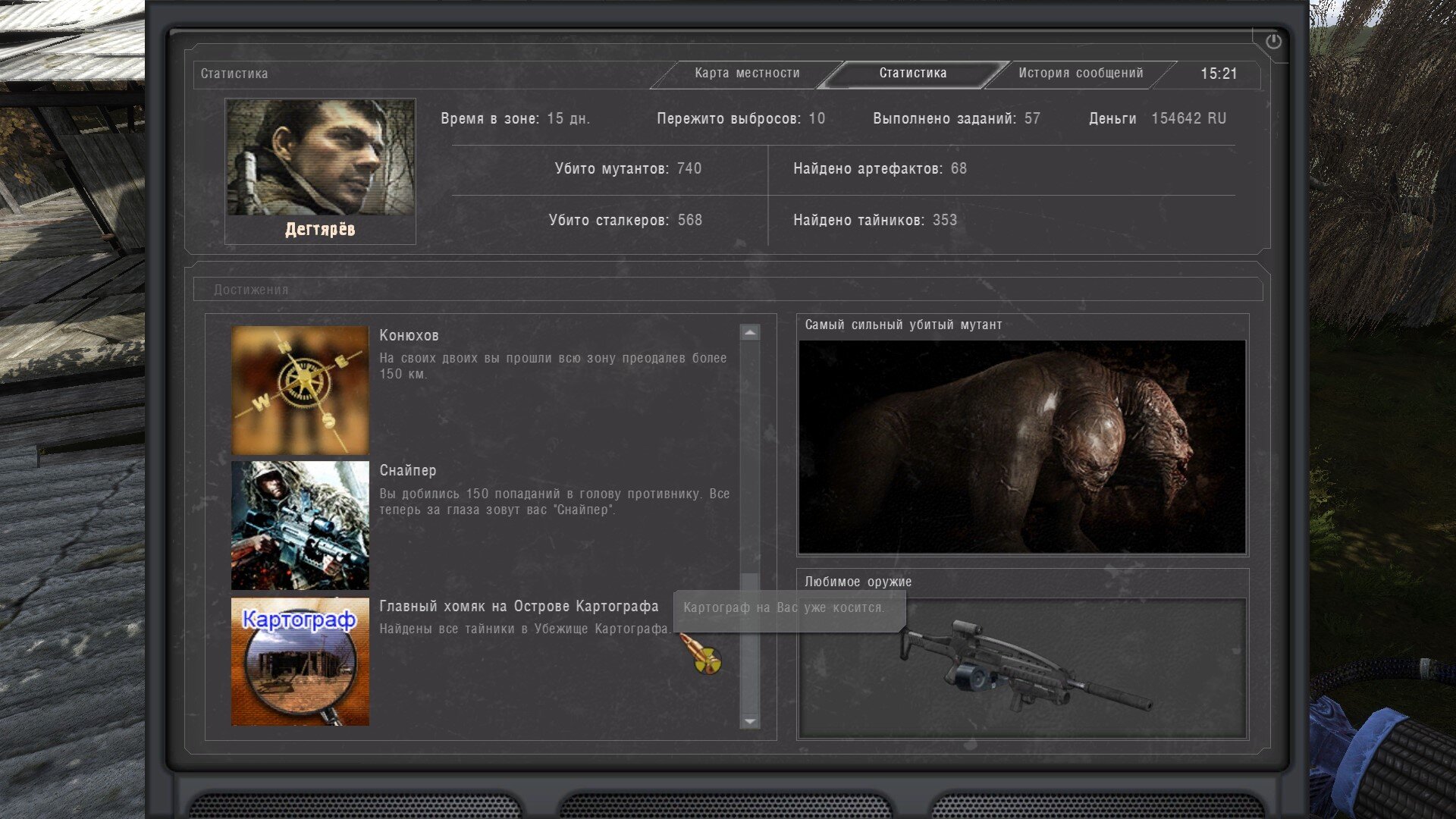The width and height of the screenshot is (1456, 819).
Task: Open the Карта местности tab
Action: (747, 73)
